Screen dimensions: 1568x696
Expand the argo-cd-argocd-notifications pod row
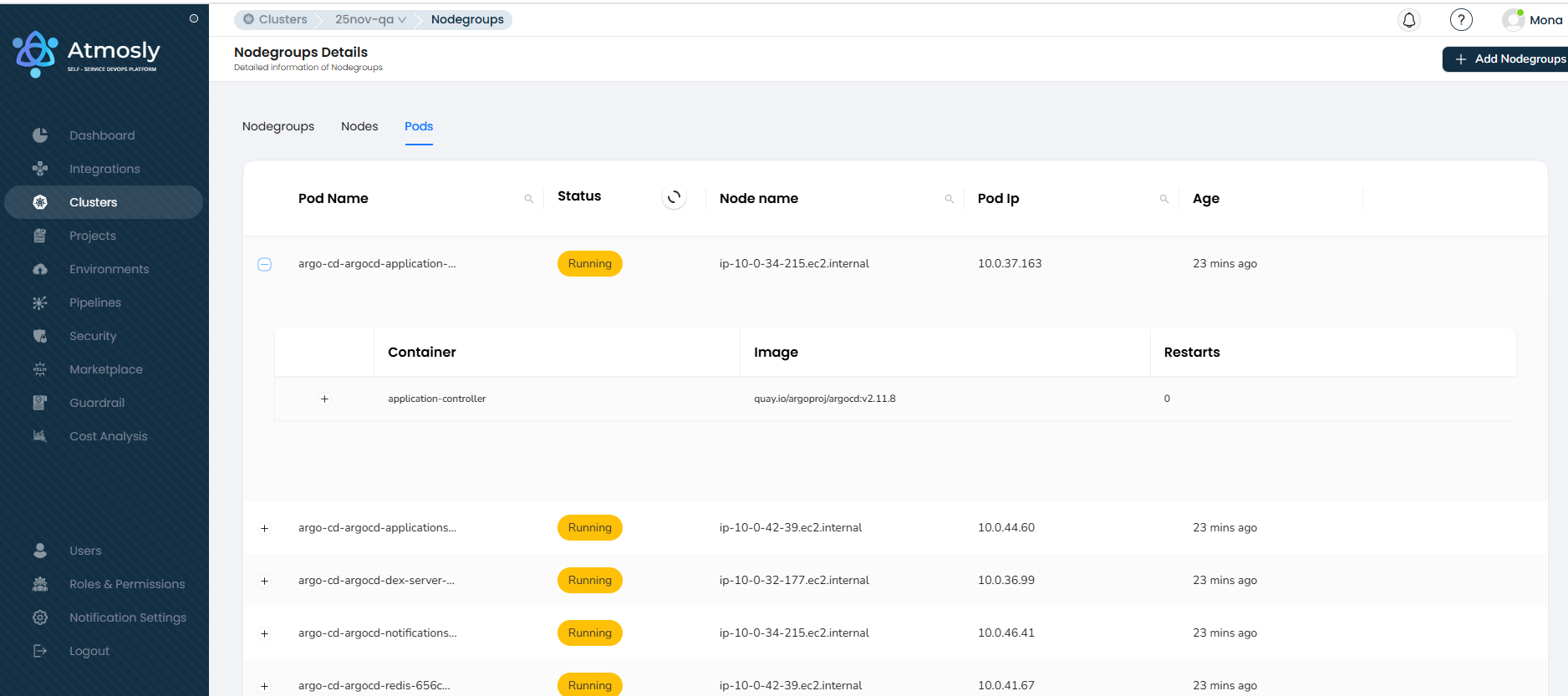(x=264, y=633)
